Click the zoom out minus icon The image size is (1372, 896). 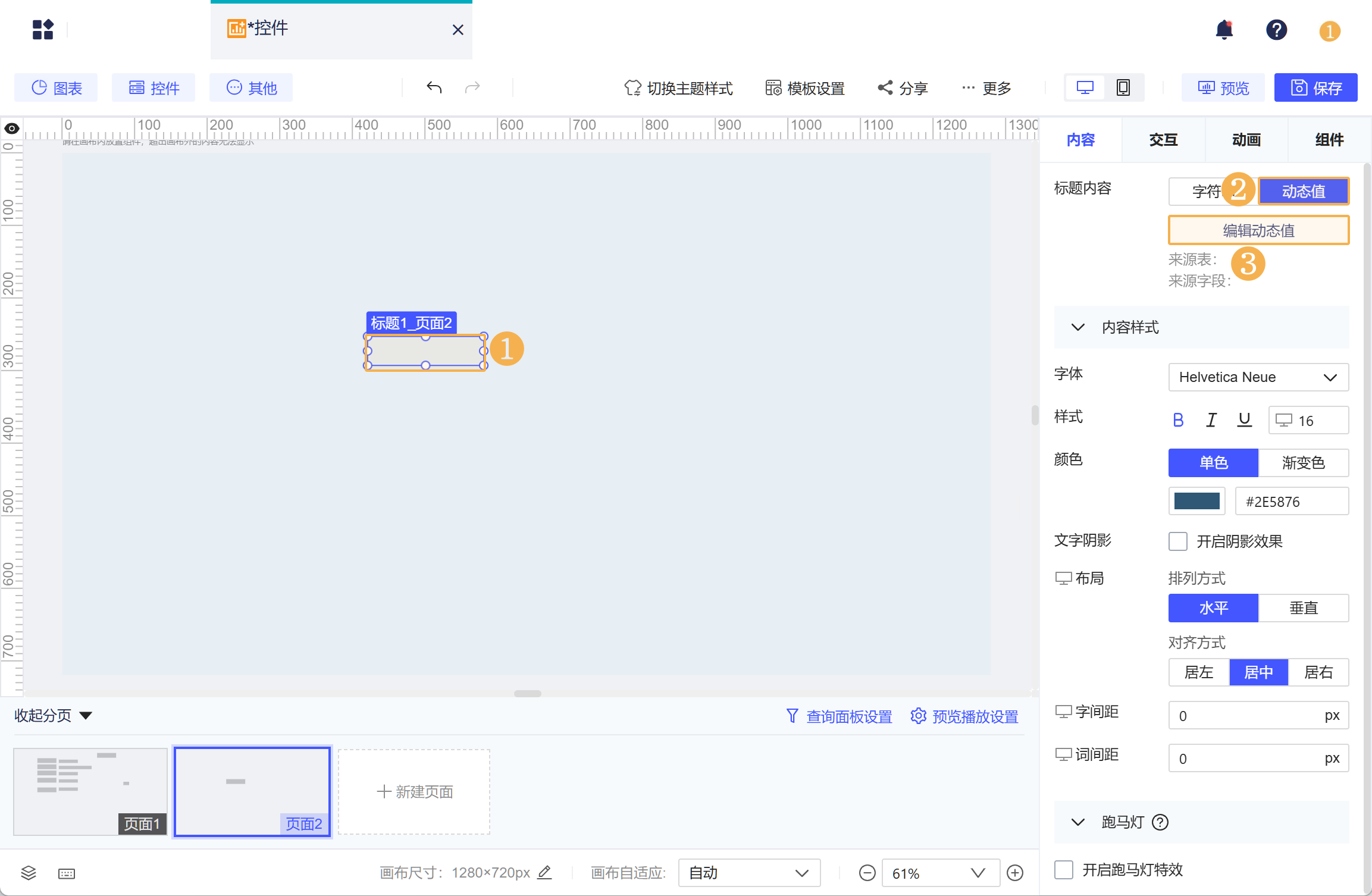point(867,873)
